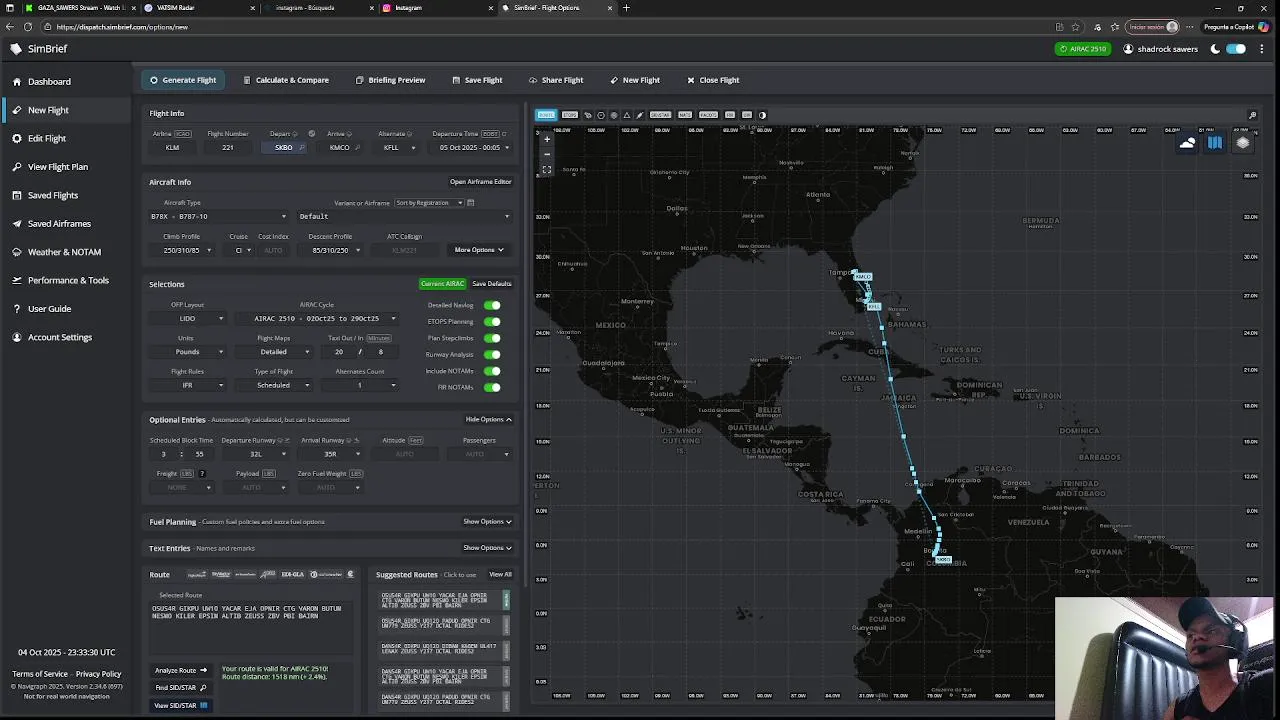
Task: Toggle the FIR map layer button
Action: 730,115
